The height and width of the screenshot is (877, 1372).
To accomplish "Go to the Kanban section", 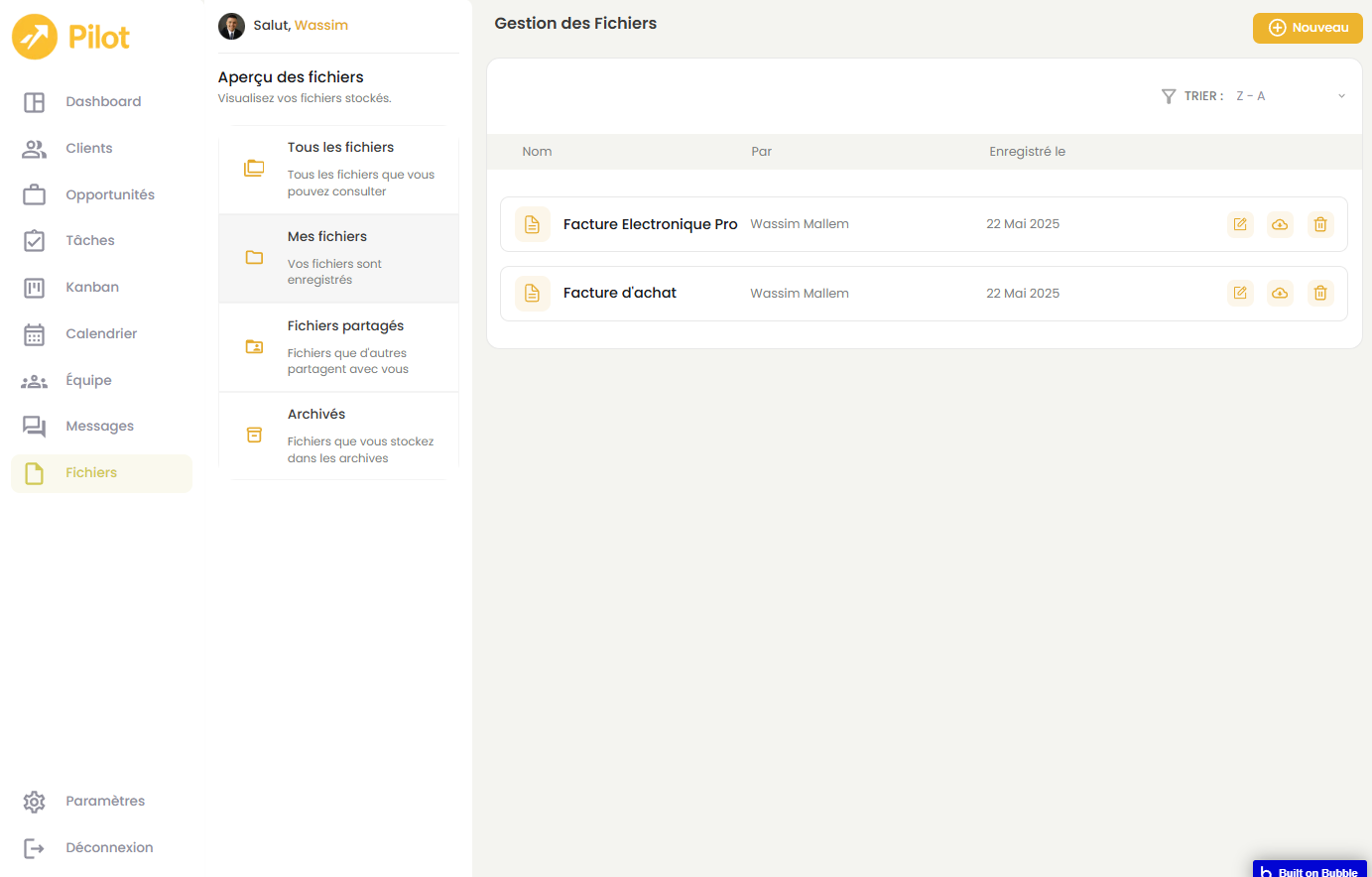I will pyautogui.click(x=91, y=288).
